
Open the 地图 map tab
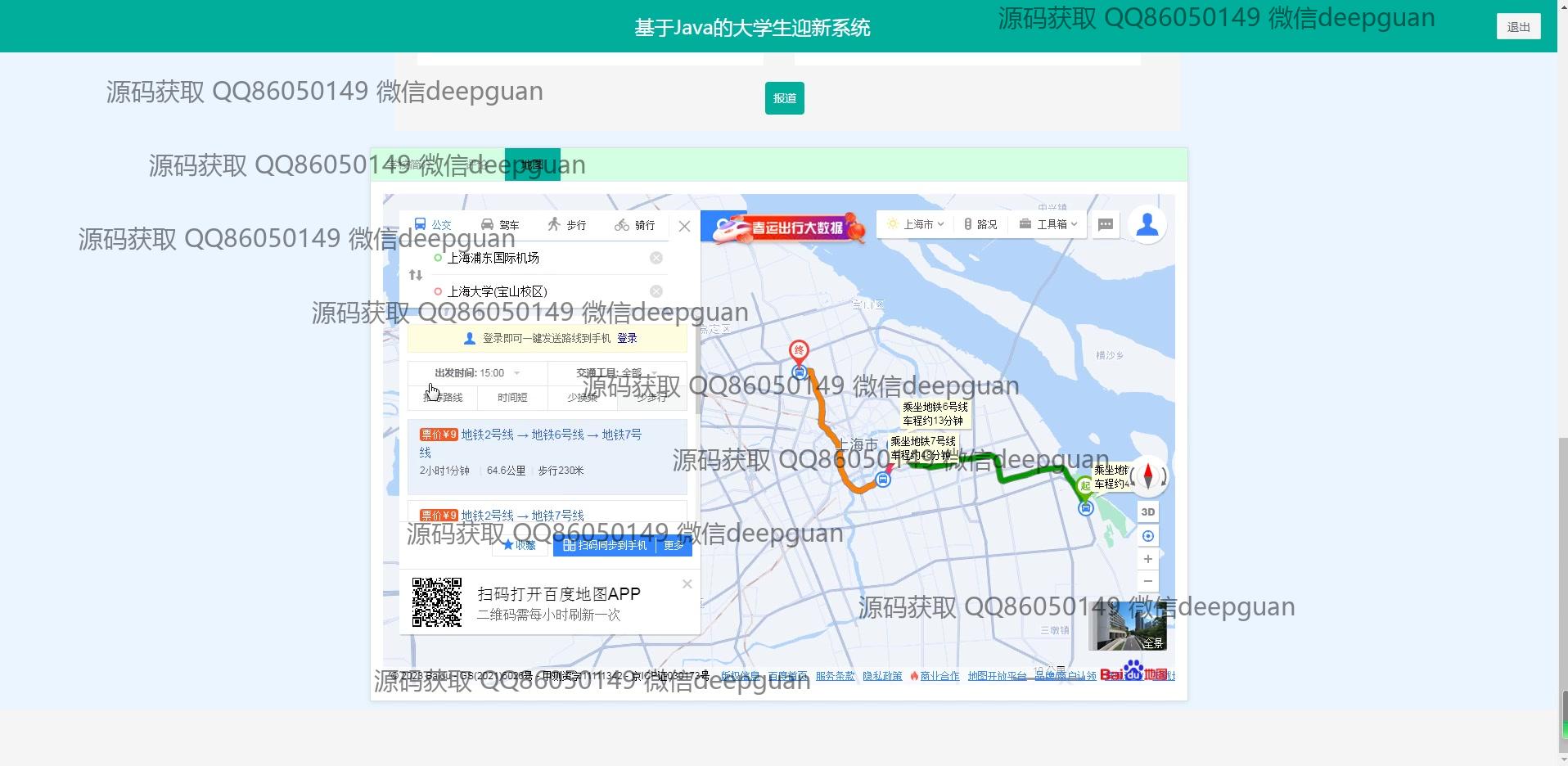pos(533,164)
